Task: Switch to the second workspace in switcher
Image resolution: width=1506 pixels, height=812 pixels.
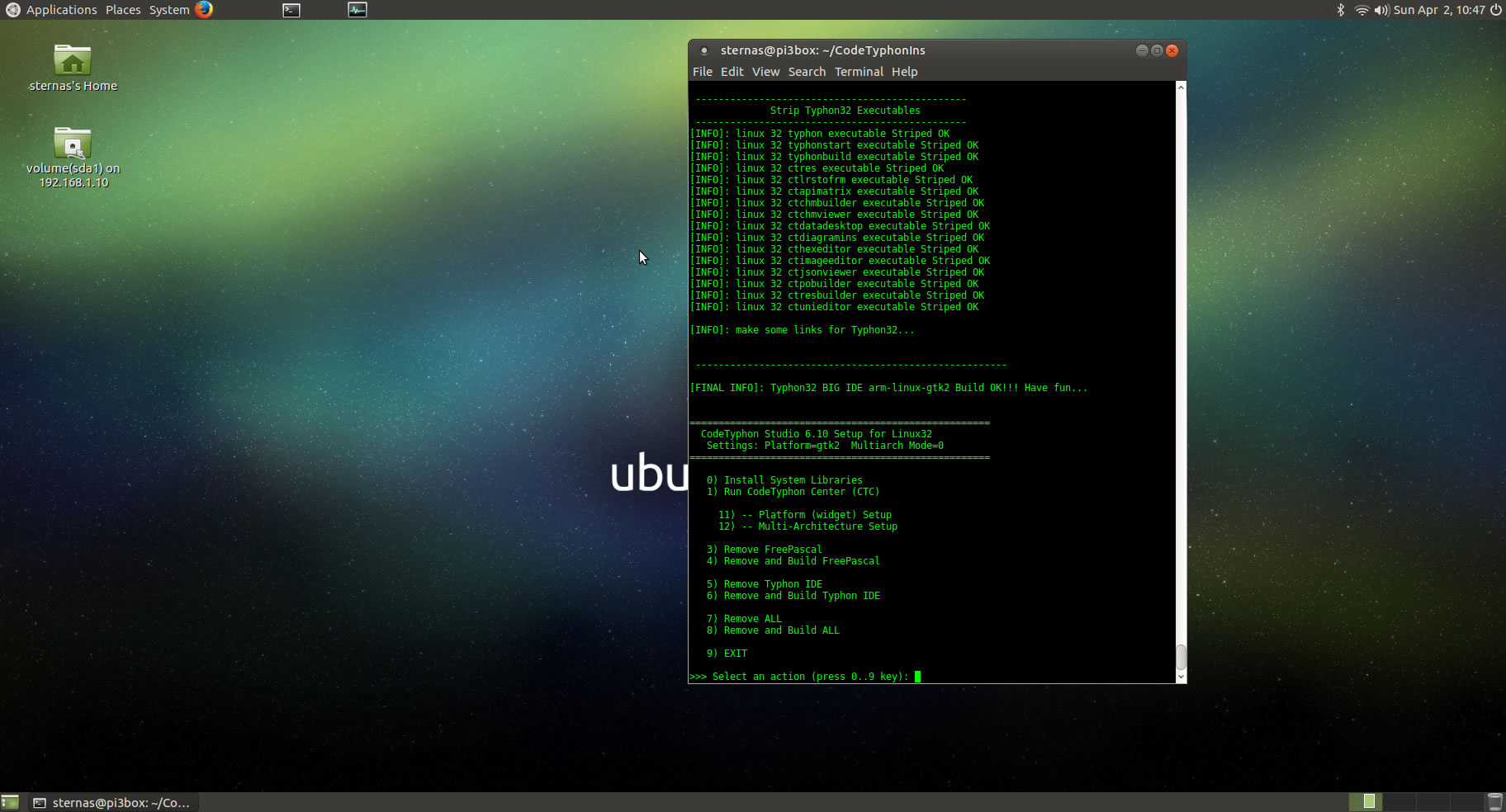Action: click(1399, 801)
